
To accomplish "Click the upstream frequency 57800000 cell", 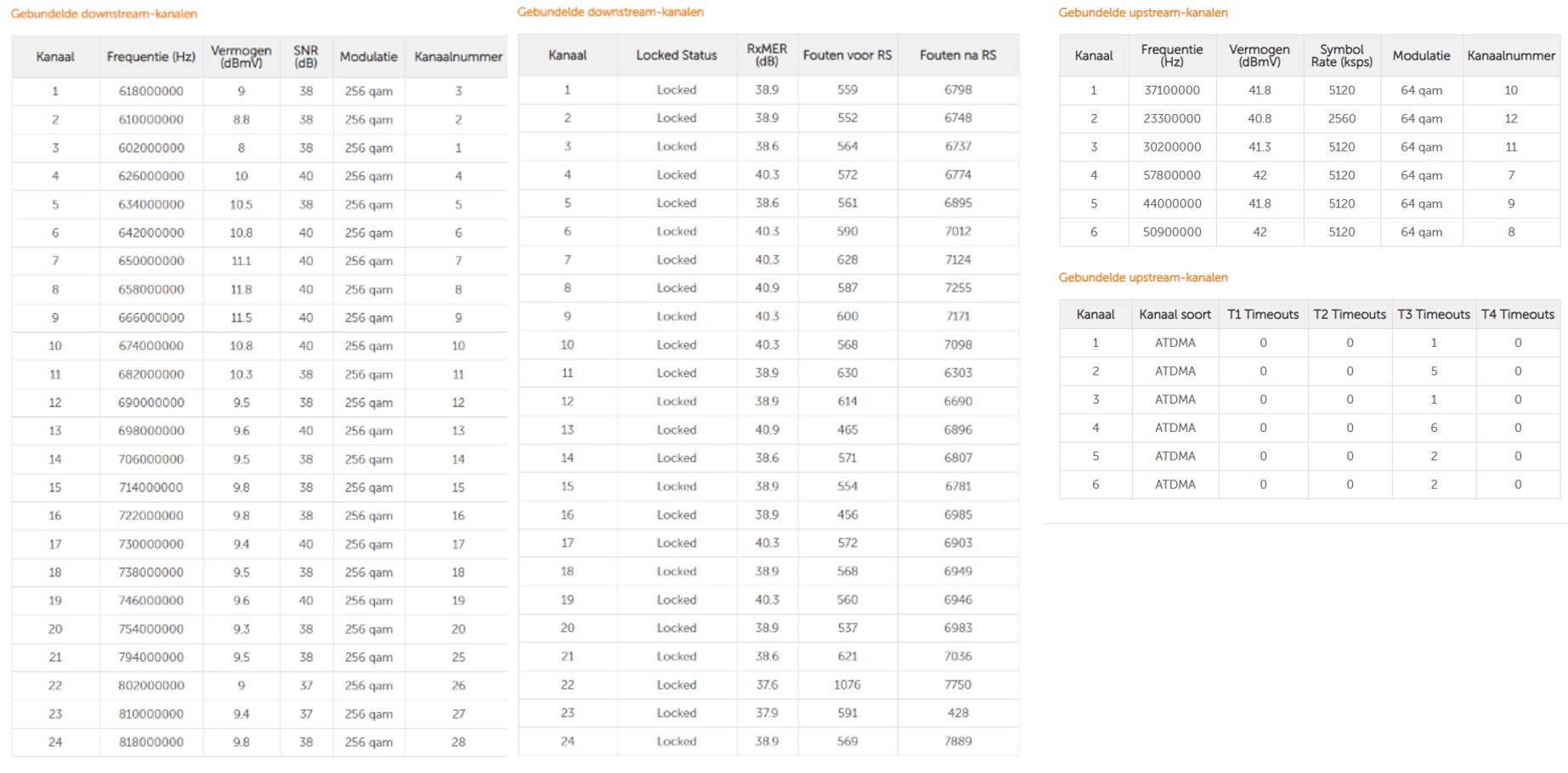I will 1172,175.
